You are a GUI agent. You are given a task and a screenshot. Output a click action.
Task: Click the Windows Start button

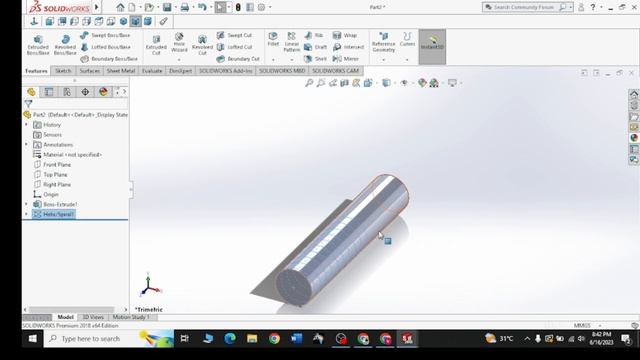pos(33,338)
